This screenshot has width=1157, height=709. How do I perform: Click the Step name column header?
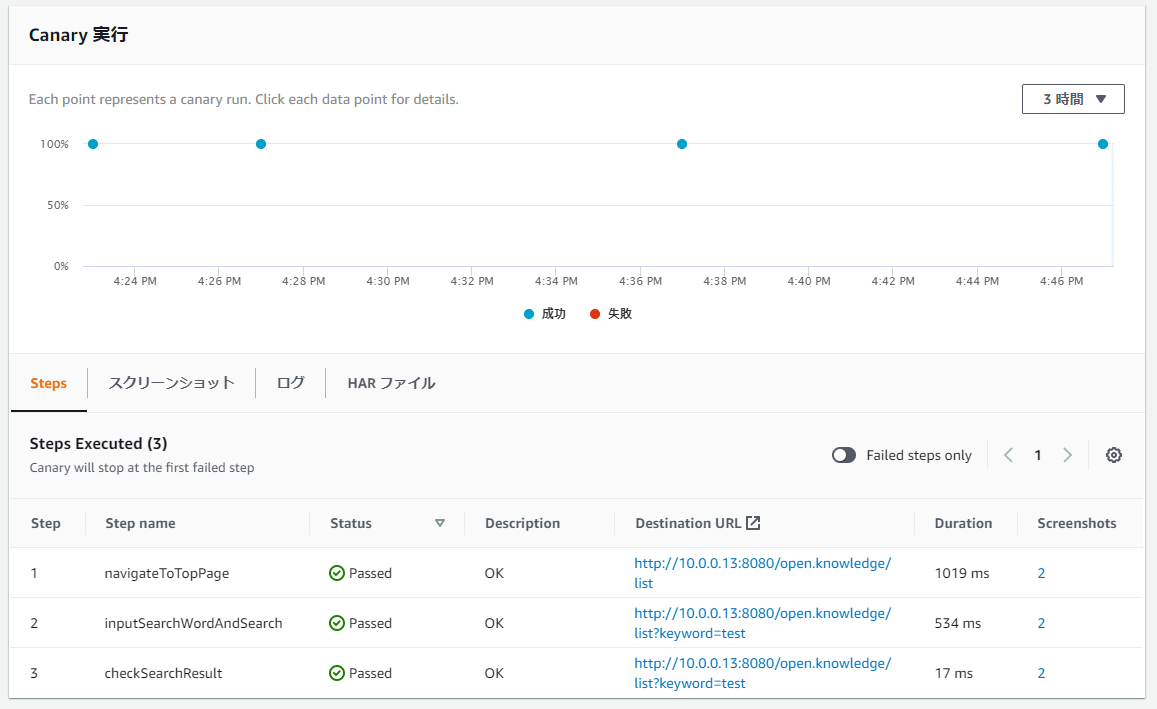[x=140, y=523]
